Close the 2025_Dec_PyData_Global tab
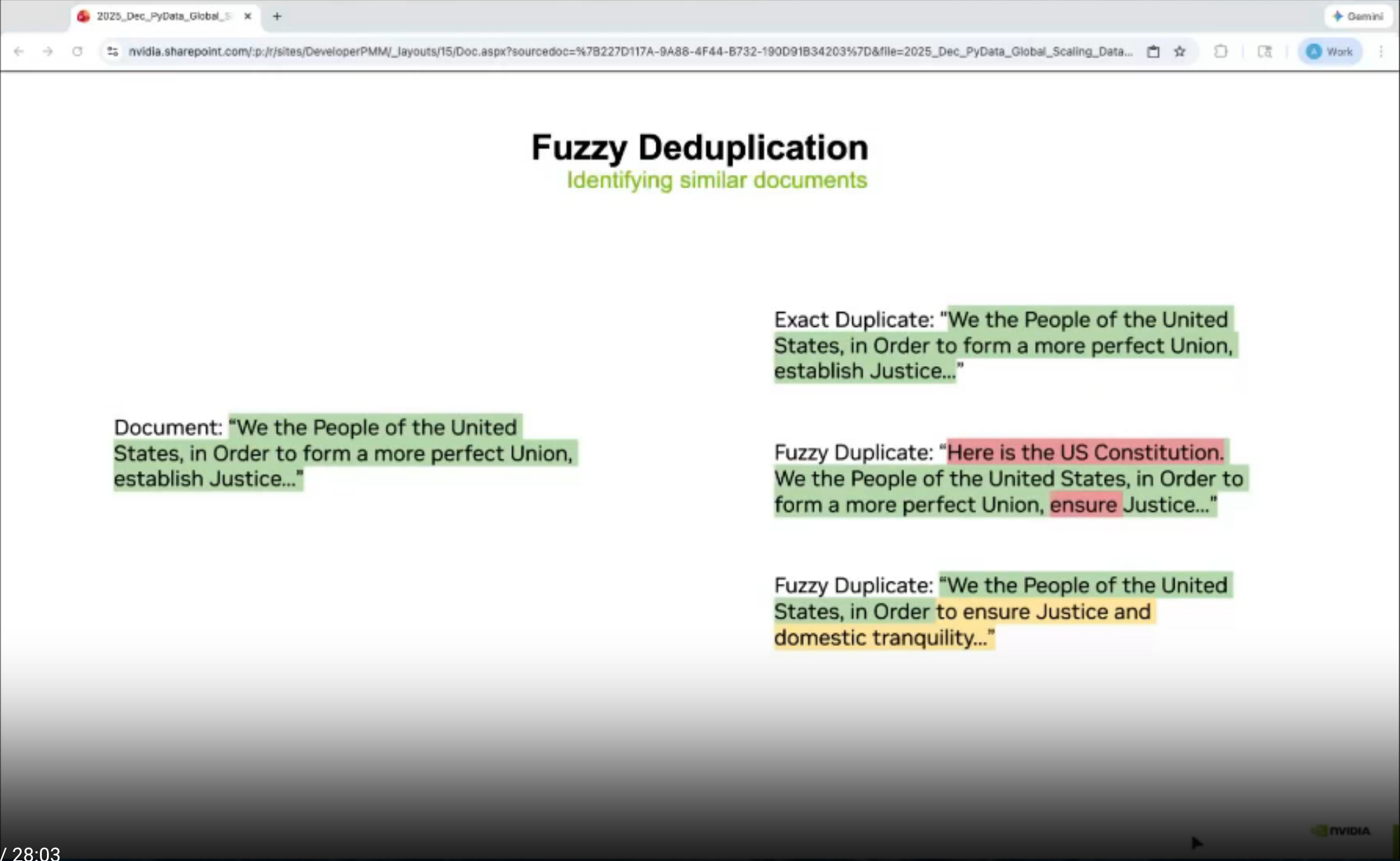This screenshot has height=861, width=1400. pos(247,16)
